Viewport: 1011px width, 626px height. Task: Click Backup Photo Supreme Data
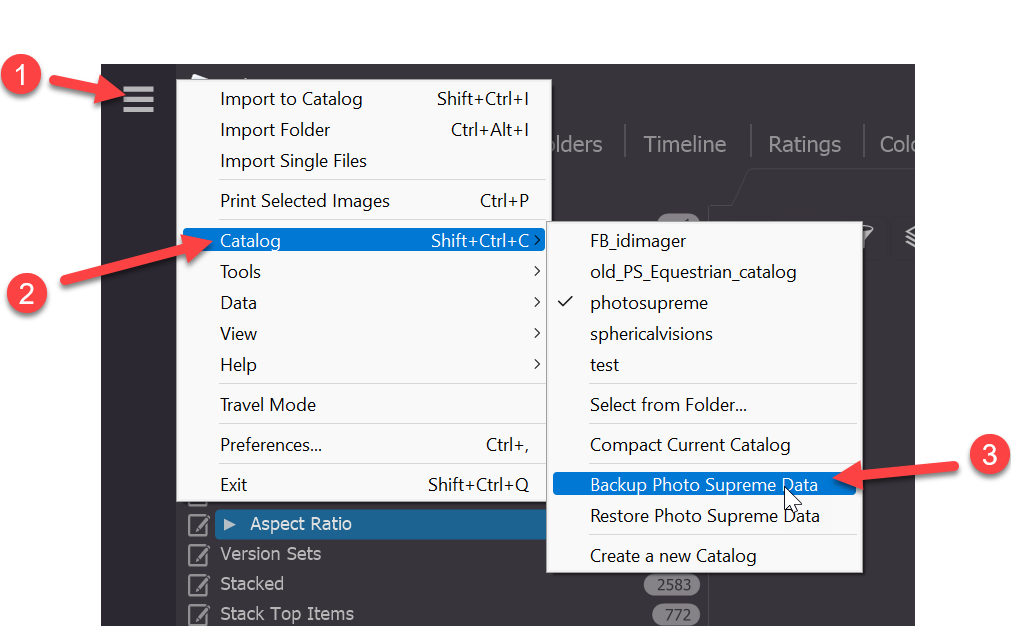(x=704, y=484)
